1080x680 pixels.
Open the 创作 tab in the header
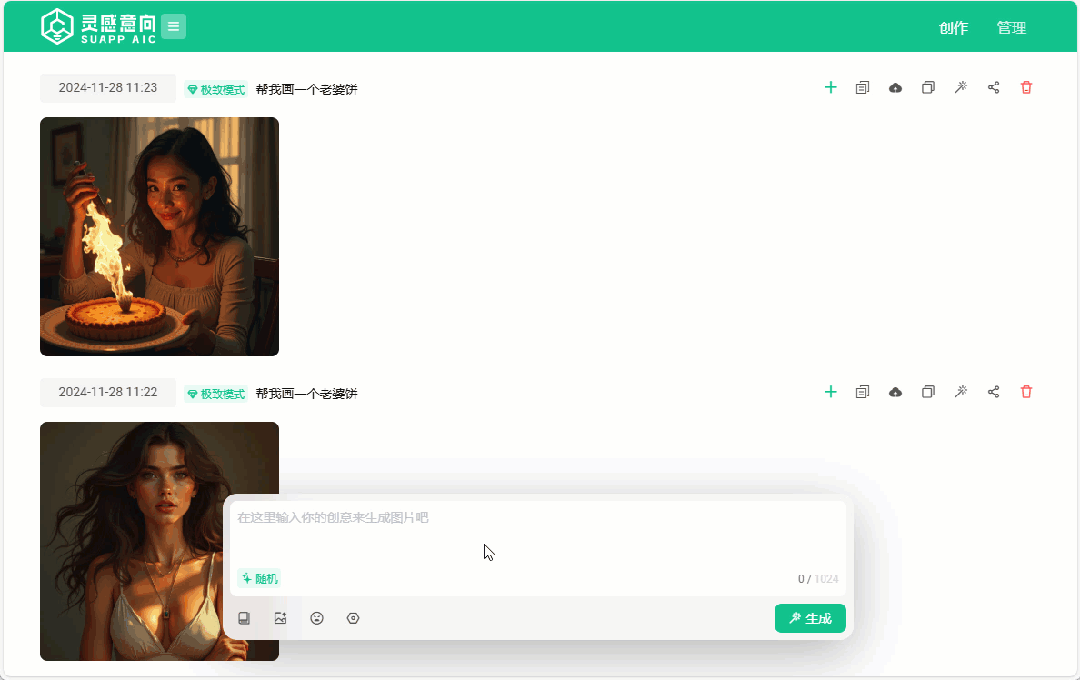coord(953,28)
